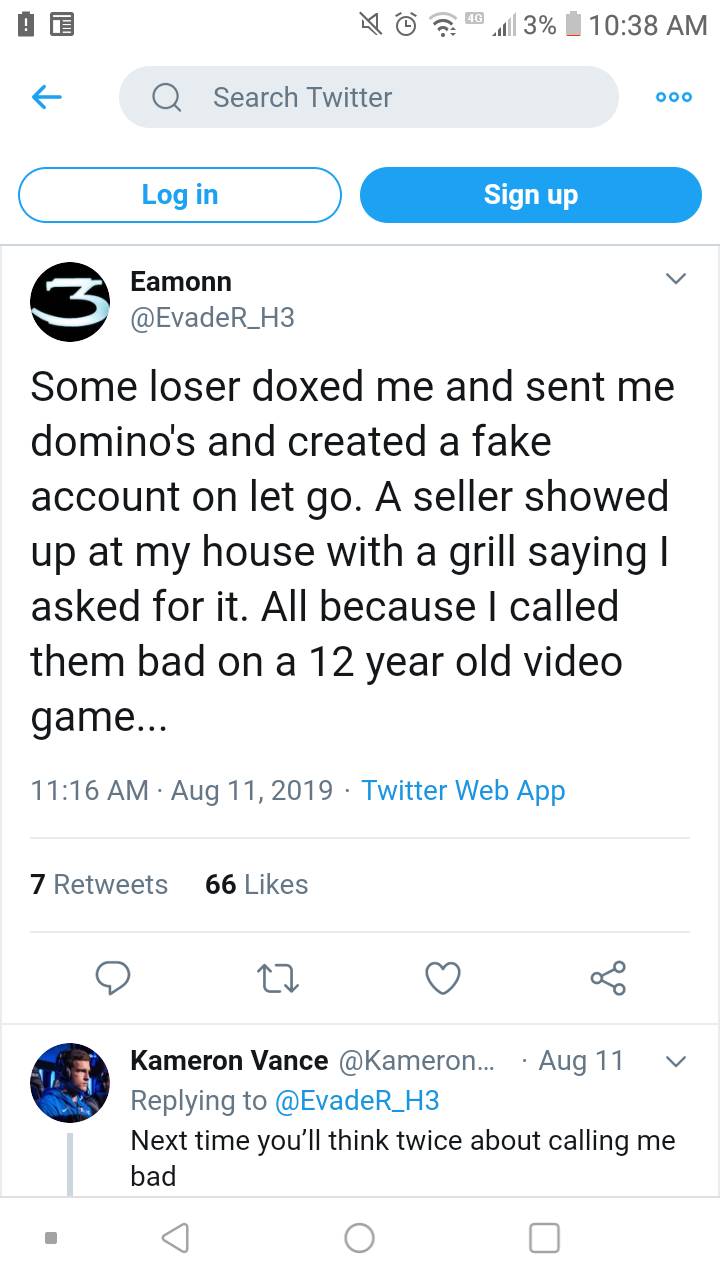Open the reply icon on Eamonn's tweet

[113, 978]
